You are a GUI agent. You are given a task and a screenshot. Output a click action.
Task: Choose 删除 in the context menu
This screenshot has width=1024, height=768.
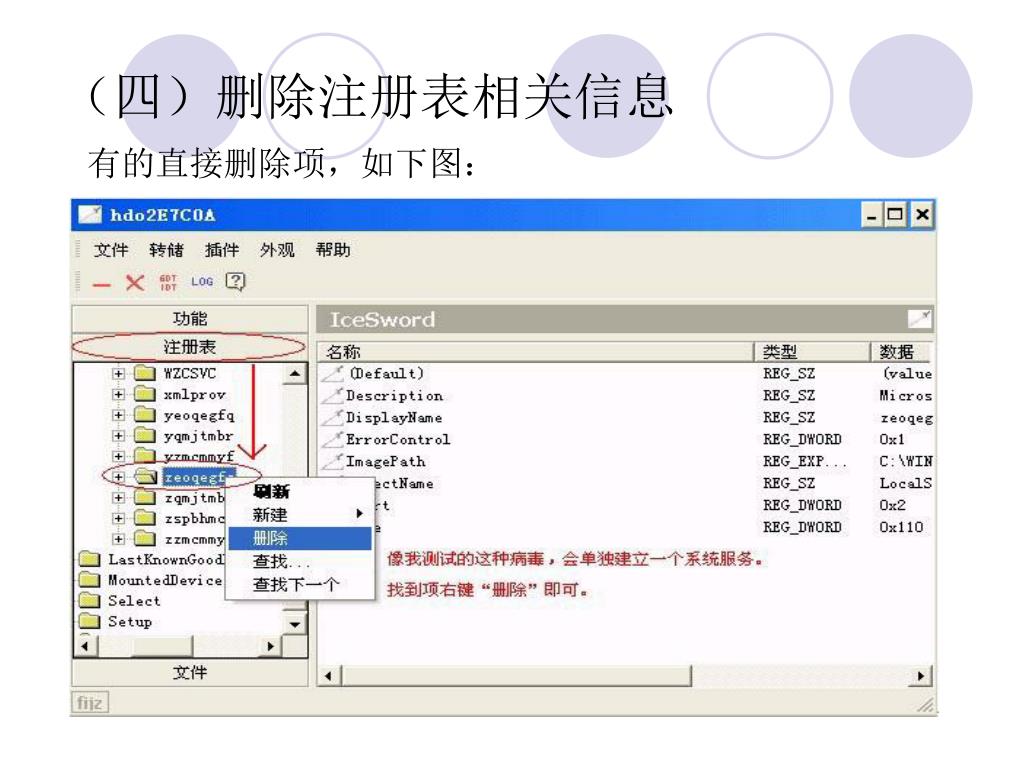300,539
